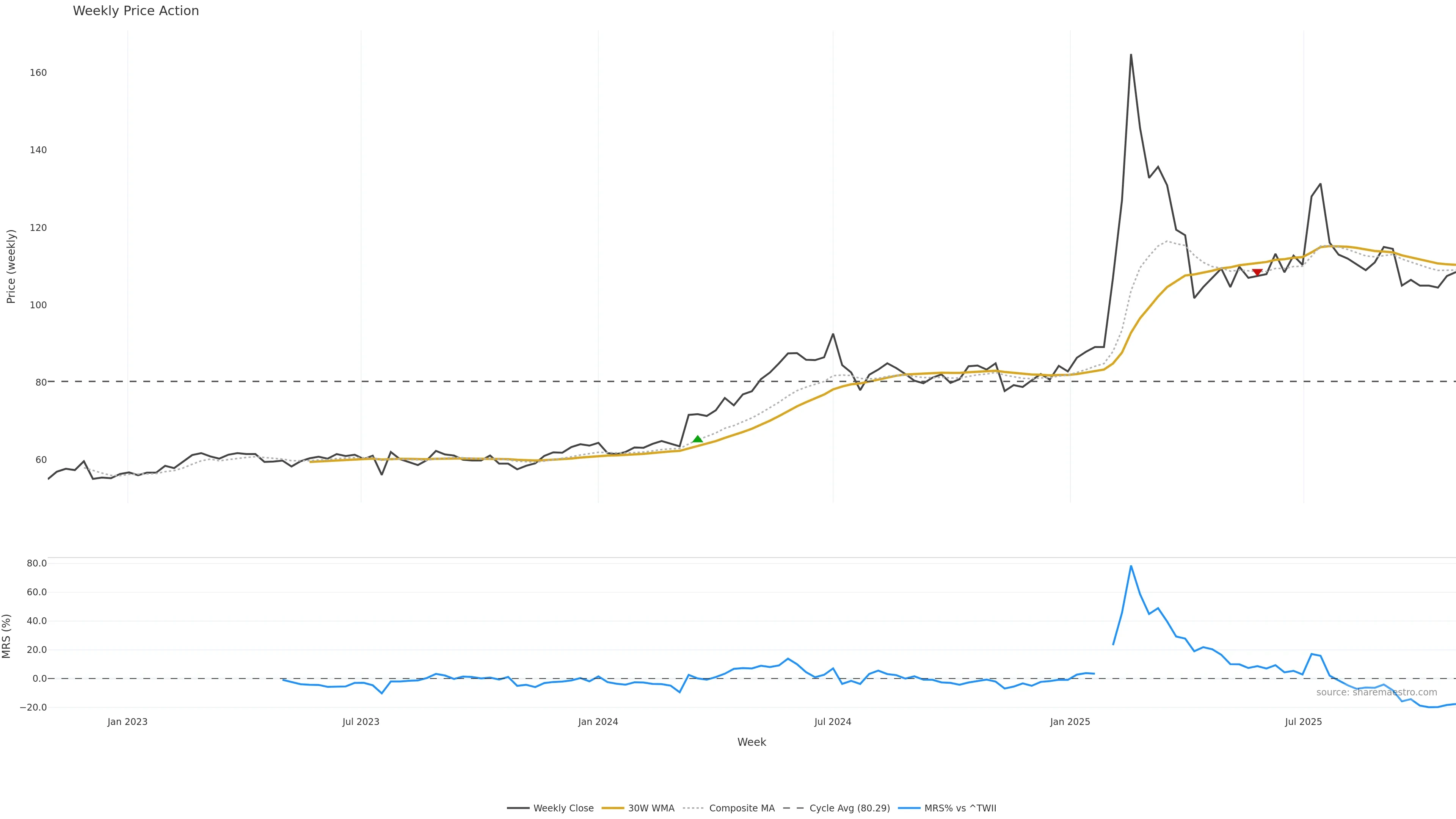
Task: Click the sharemaestro.com source text
Action: [x=1376, y=692]
